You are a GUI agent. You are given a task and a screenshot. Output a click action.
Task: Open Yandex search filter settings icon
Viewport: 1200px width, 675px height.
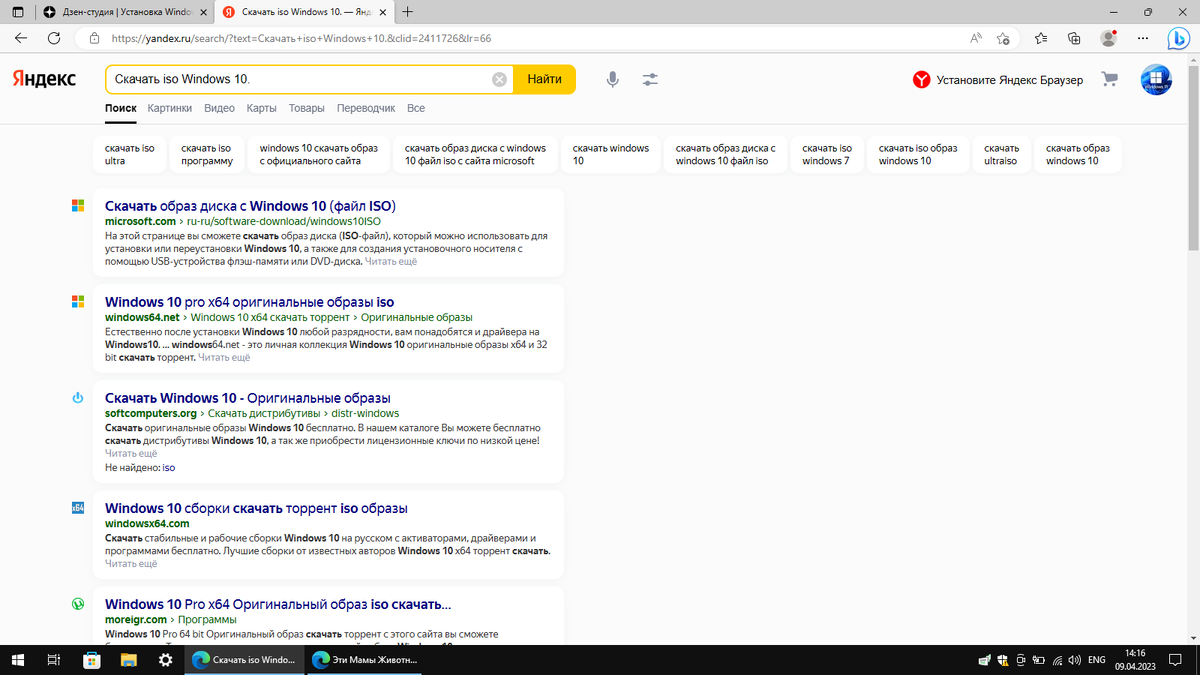tap(650, 79)
